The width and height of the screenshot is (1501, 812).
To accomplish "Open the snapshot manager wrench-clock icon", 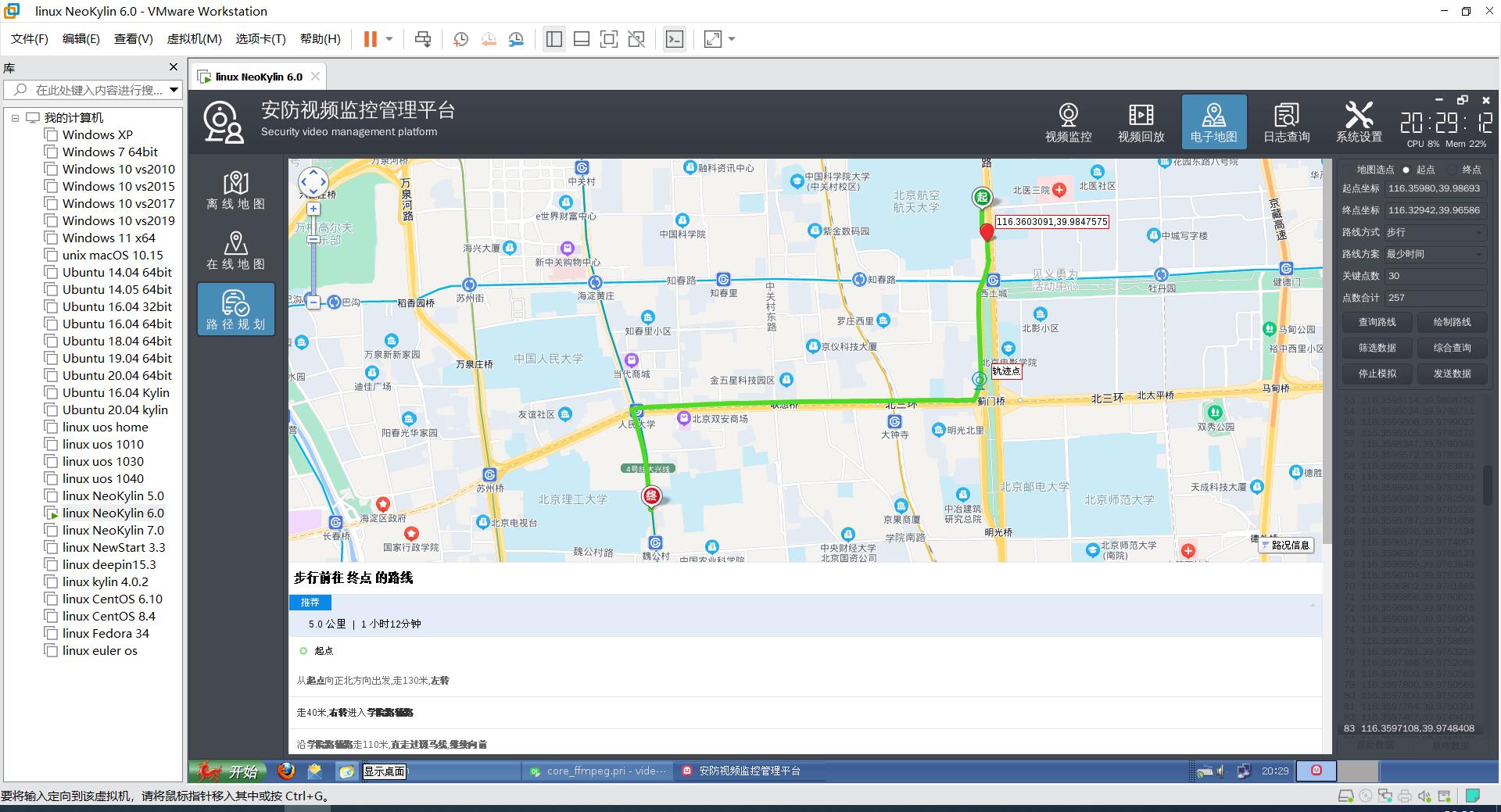I will point(516,39).
